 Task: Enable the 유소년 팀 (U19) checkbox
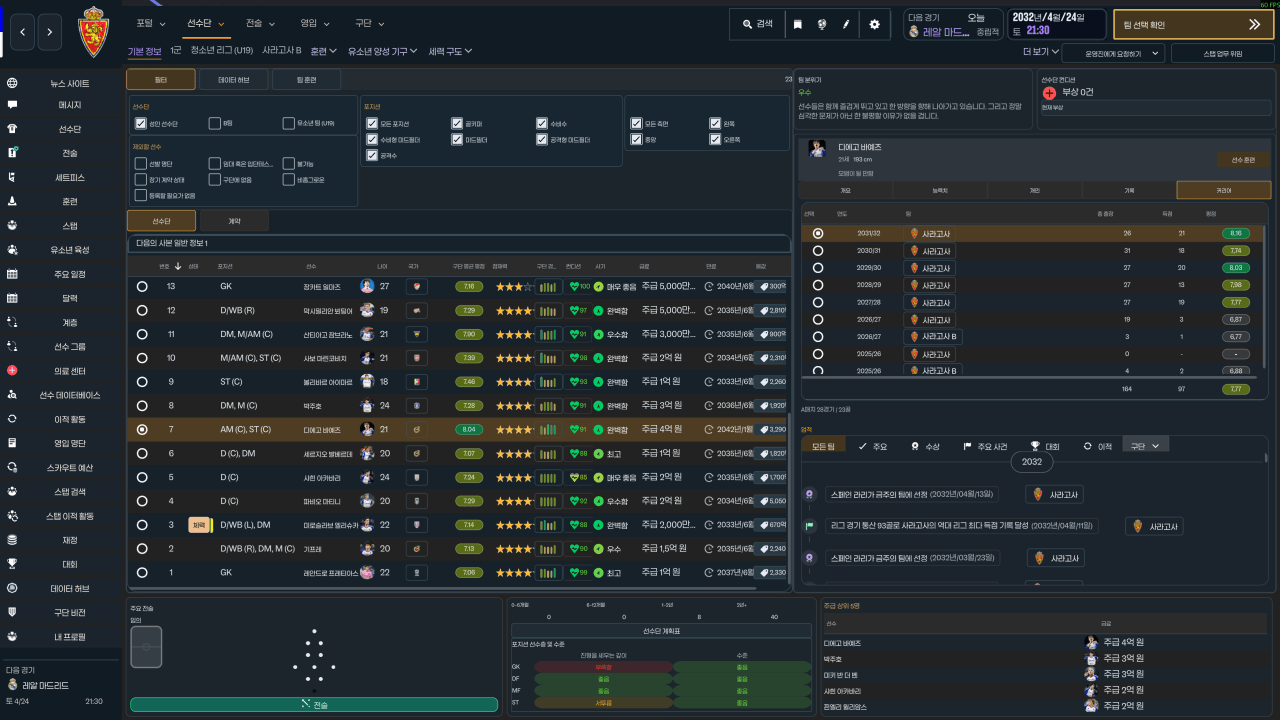[x=288, y=124]
